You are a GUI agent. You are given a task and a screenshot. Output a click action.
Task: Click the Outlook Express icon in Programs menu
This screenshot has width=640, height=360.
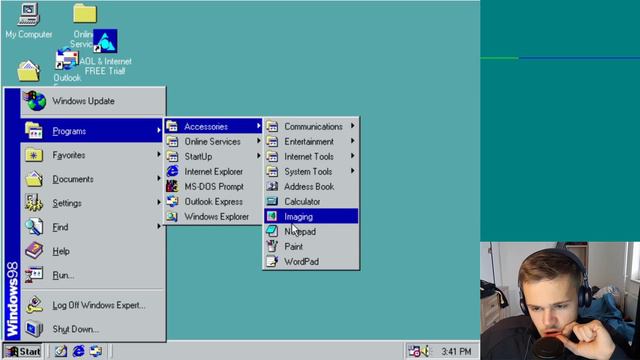pos(172,201)
